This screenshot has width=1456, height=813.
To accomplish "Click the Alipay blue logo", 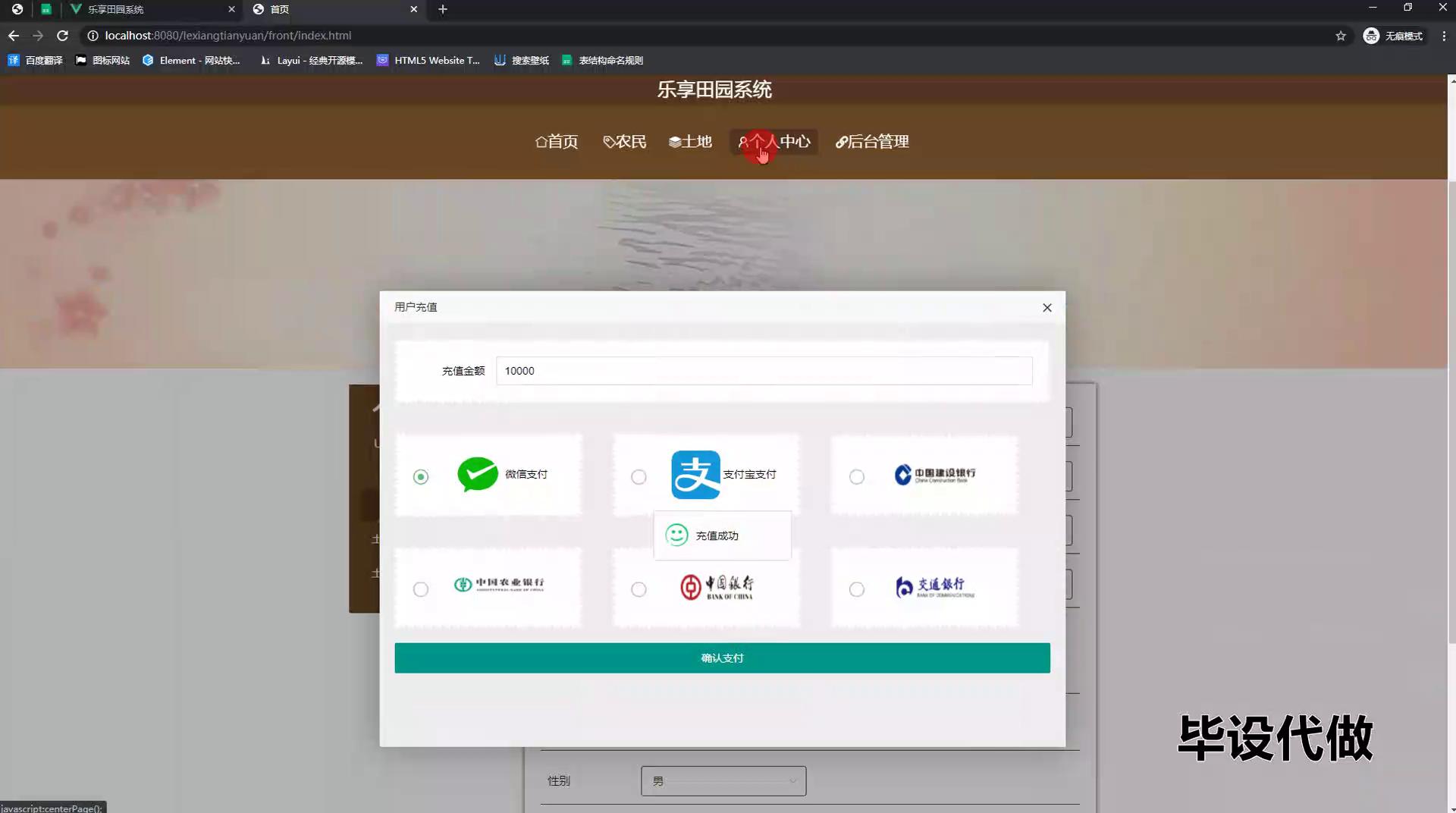I will point(695,475).
